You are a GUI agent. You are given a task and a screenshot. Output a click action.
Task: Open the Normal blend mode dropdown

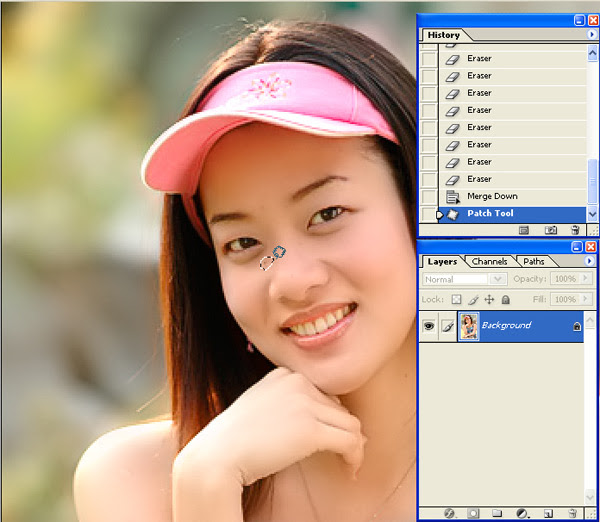[498, 279]
